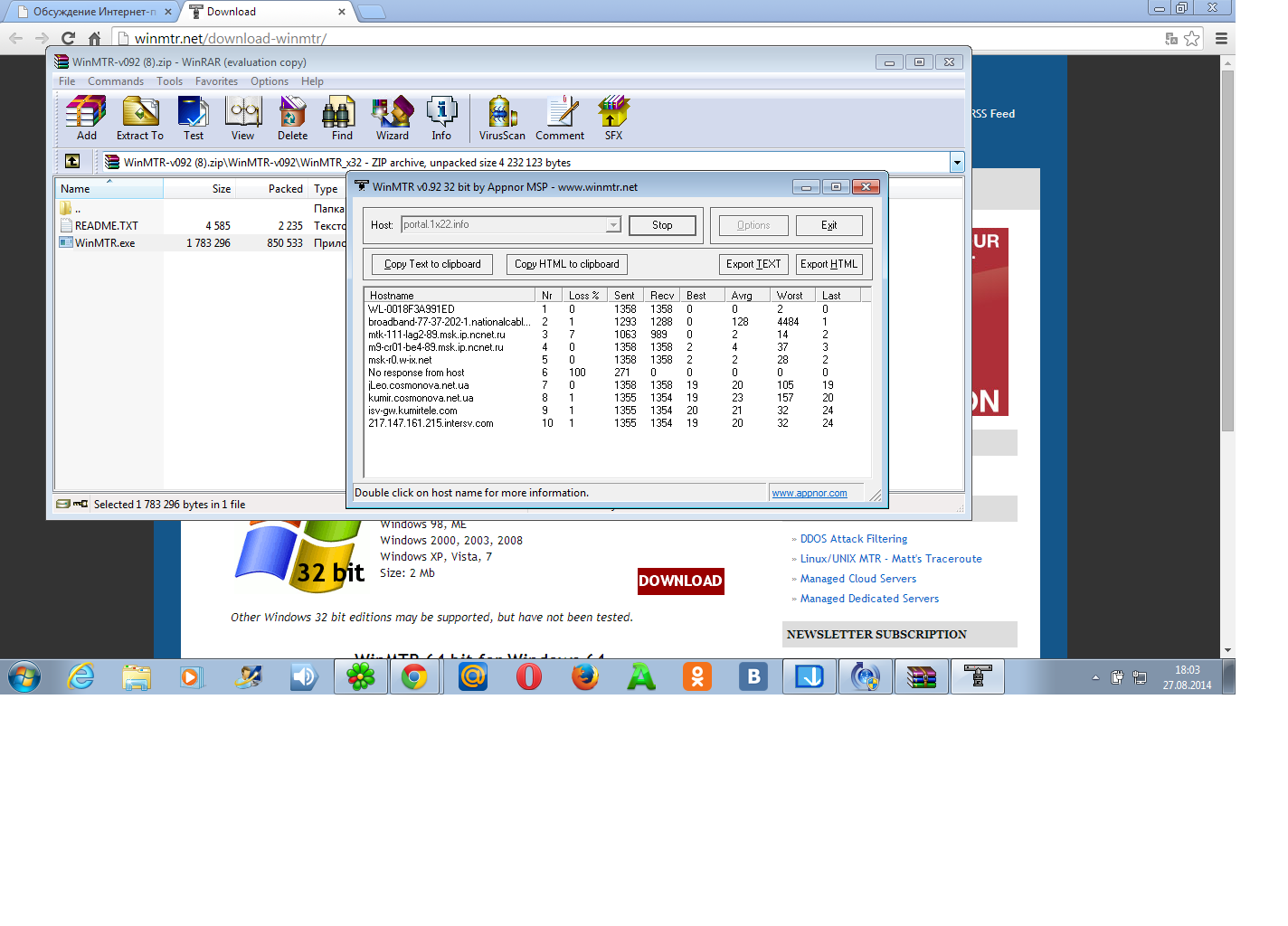Click Copy Text to clipboard in WinMTR
This screenshot has width=1288, height=926.
(x=432, y=264)
